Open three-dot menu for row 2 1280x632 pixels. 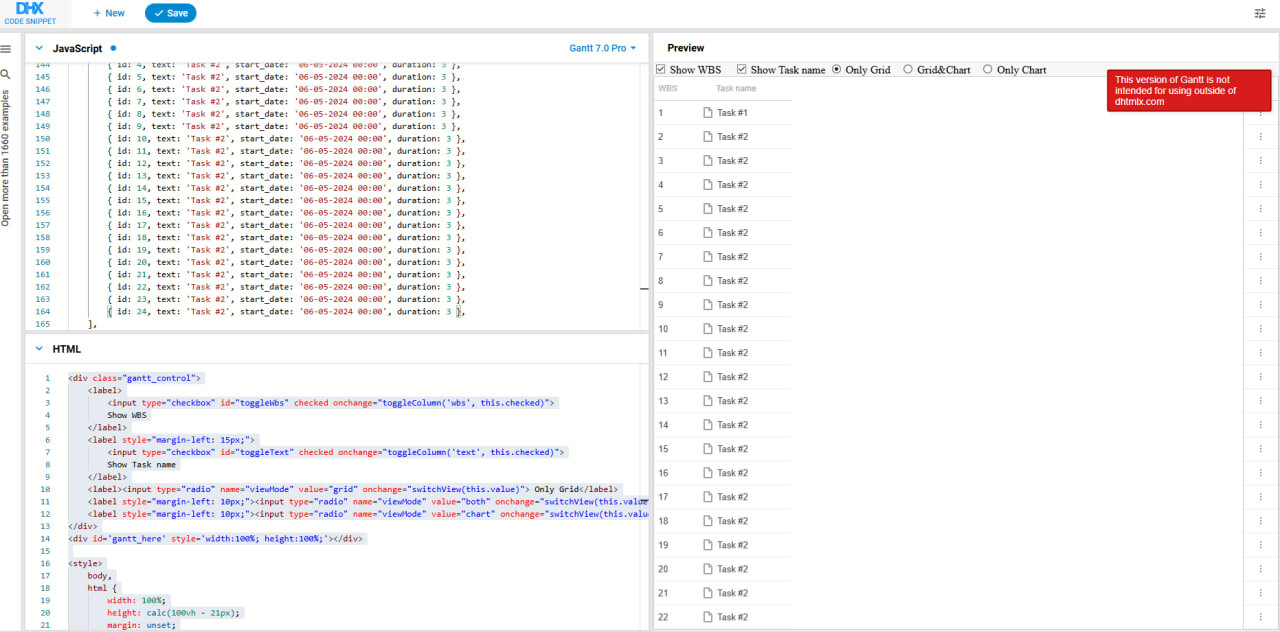click(x=1260, y=137)
